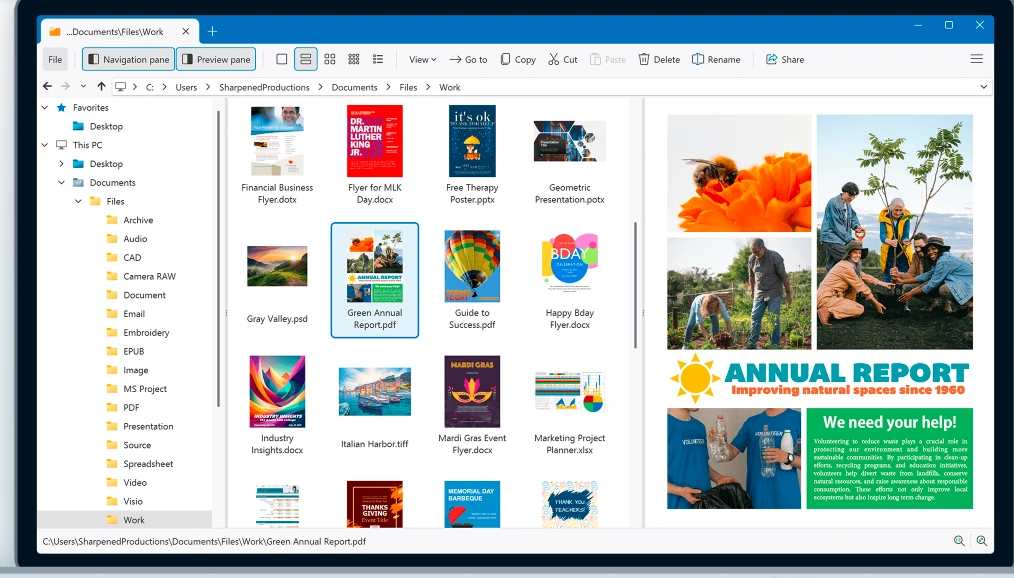Go forward using the right arrow
The width and height of the screenshot is (1014, 578).
[65, 87]
